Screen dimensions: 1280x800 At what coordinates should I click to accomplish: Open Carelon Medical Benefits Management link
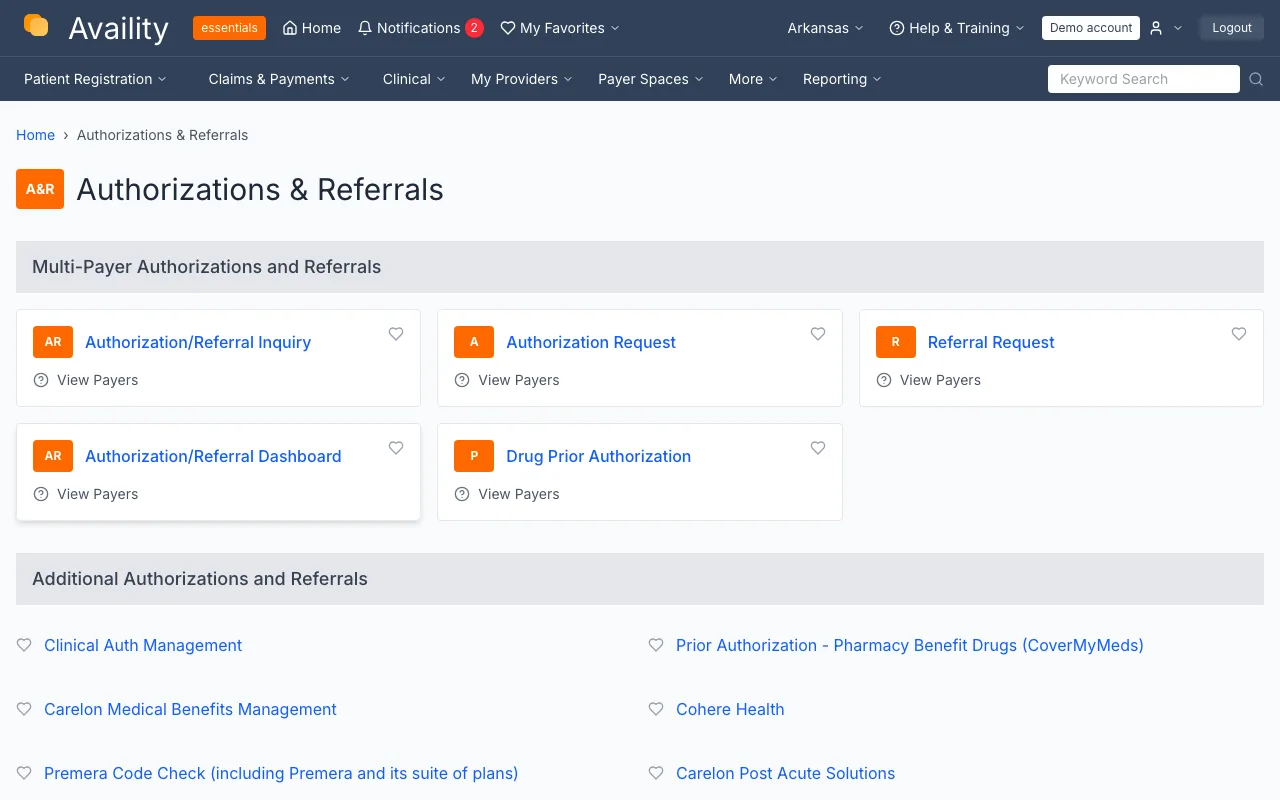(x=190, y=709)
